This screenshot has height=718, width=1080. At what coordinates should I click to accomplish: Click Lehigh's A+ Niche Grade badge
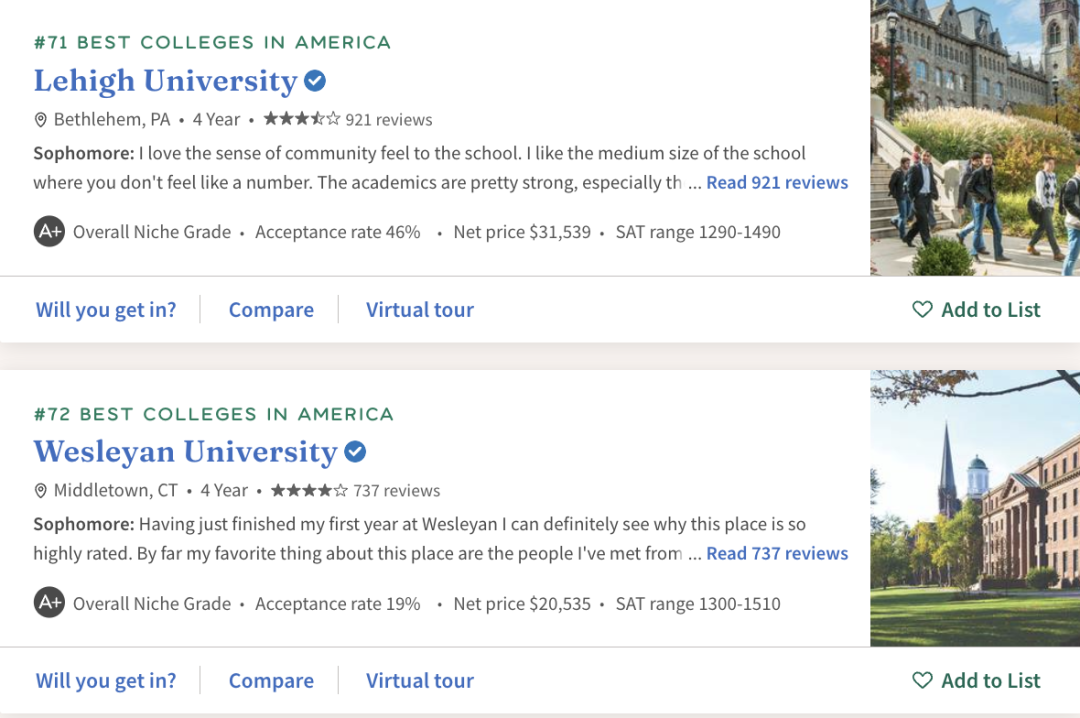pos(49,232)
